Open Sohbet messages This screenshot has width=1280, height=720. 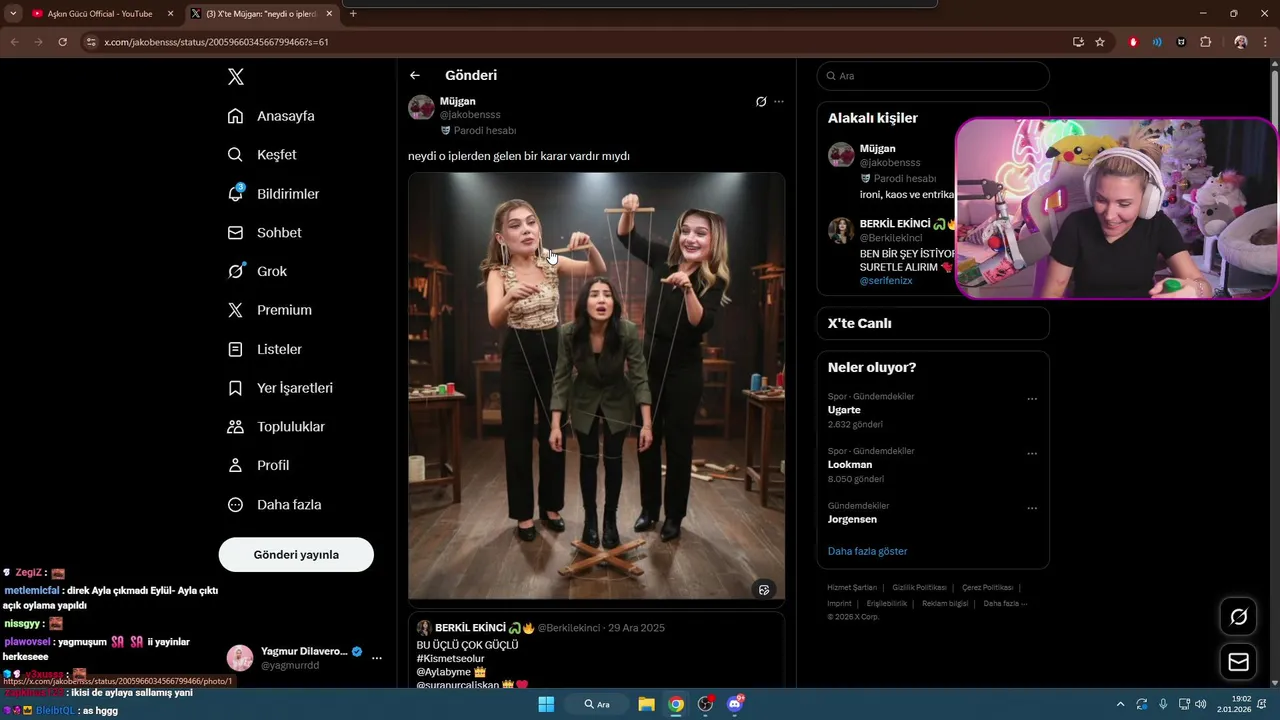click(x=264, y=232)
